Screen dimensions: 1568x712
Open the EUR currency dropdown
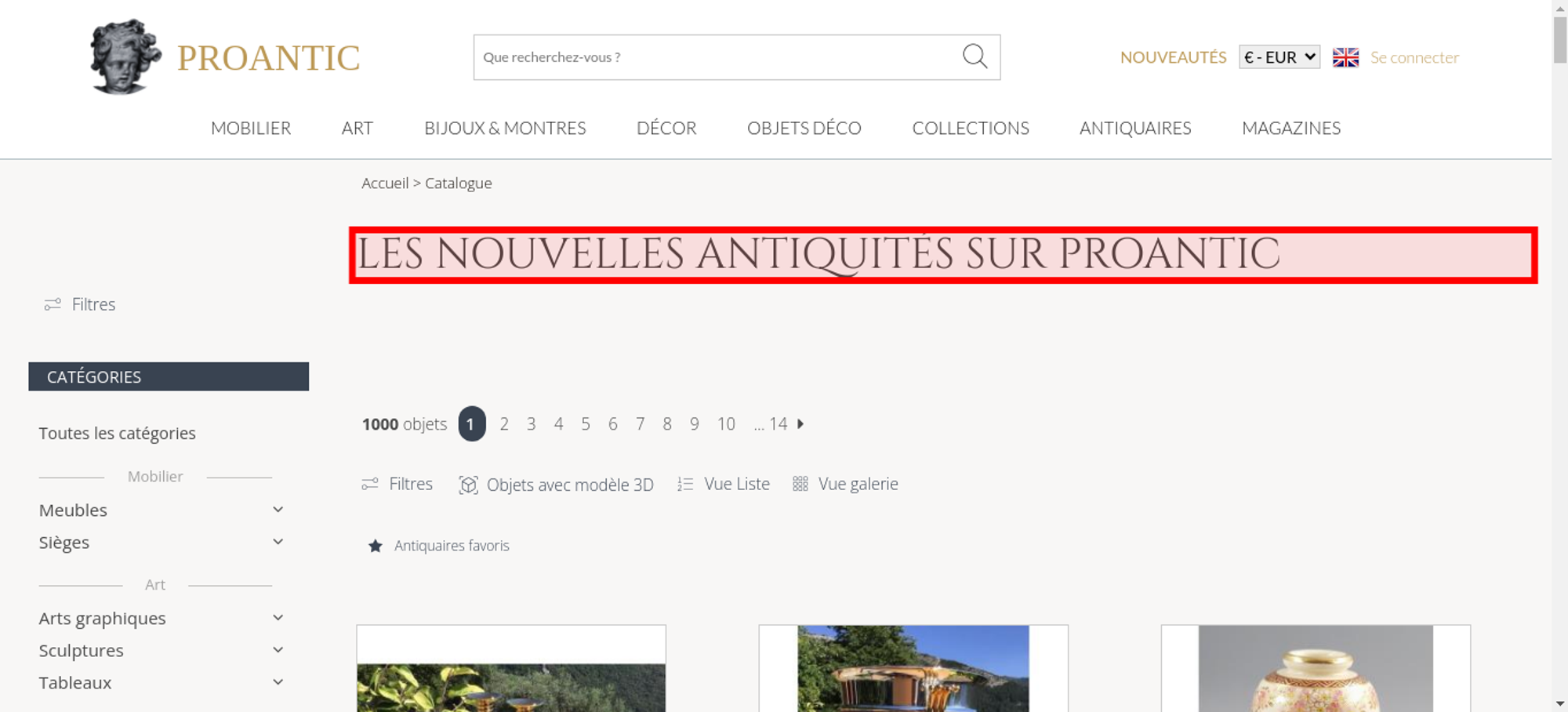point(1279,57)
